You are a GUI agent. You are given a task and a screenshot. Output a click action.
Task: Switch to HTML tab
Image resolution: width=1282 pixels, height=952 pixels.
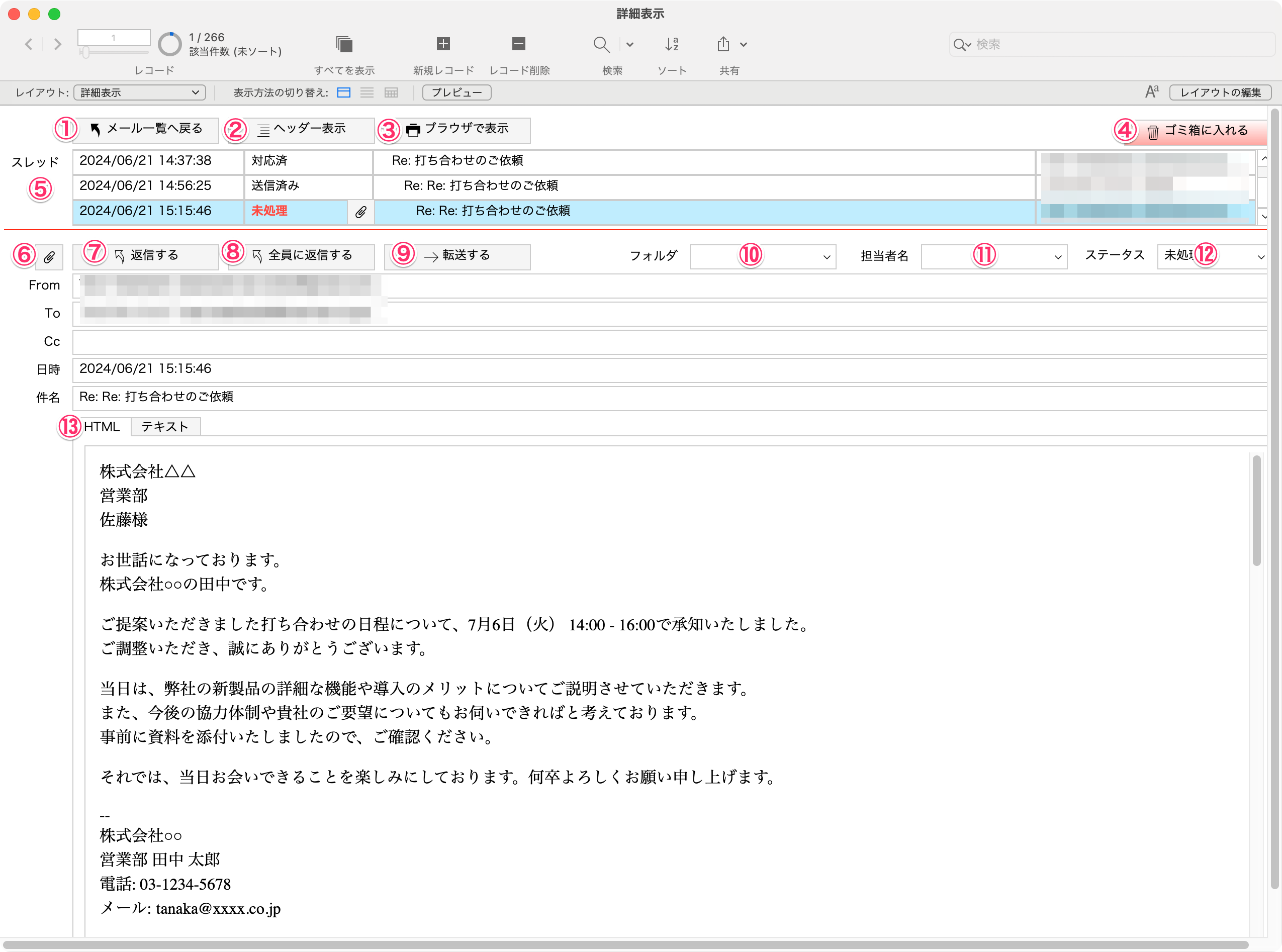click(102, 427)
